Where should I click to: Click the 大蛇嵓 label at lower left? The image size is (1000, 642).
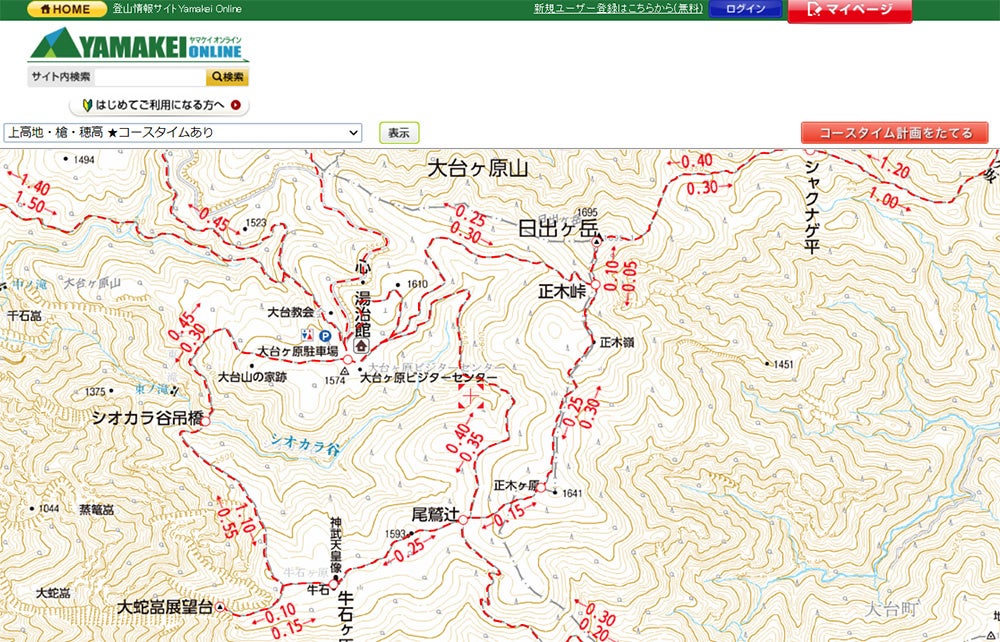[x=54, y=593]
